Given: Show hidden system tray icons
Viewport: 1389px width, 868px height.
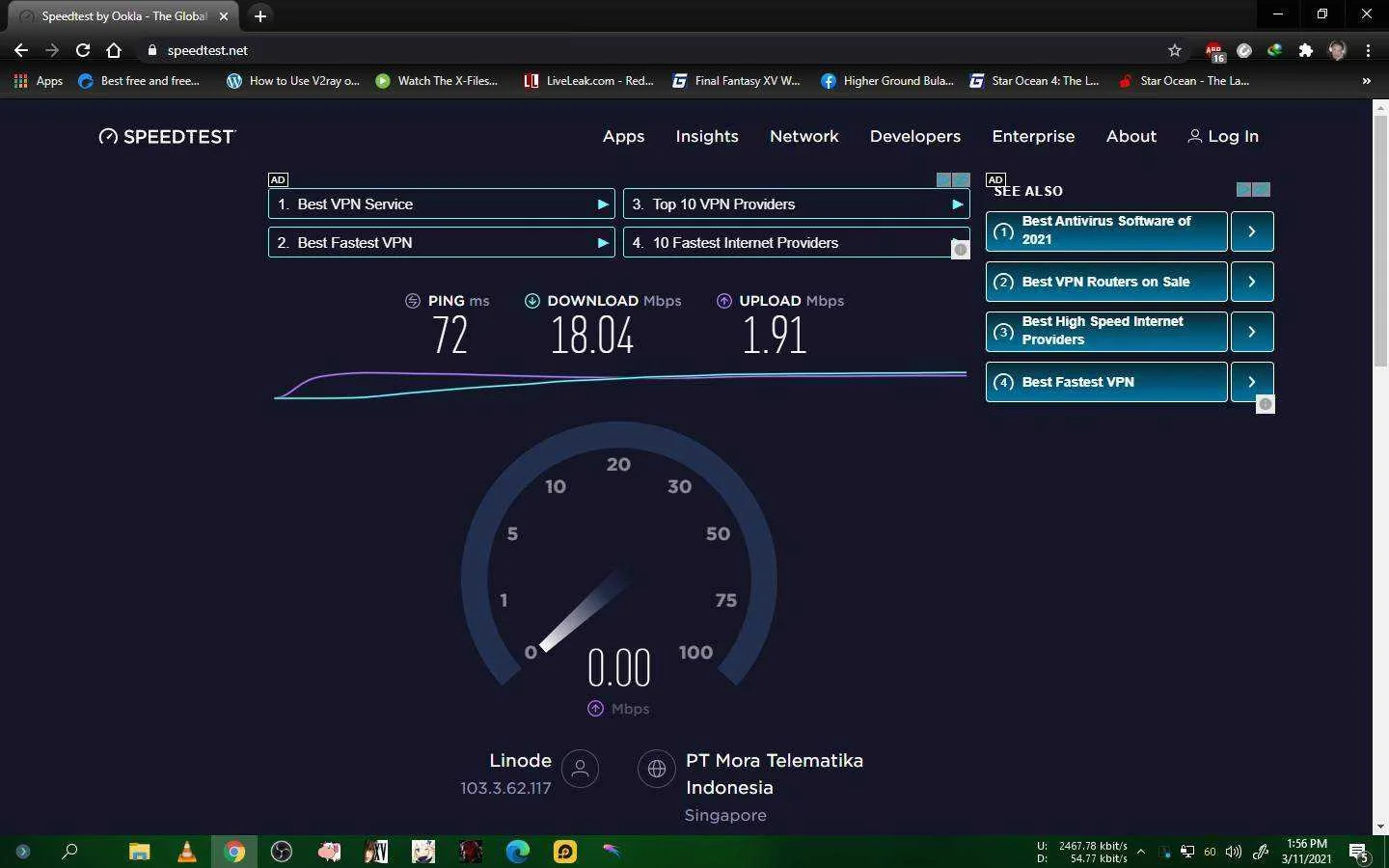Looking at the screenshot, I should 1141,852.
